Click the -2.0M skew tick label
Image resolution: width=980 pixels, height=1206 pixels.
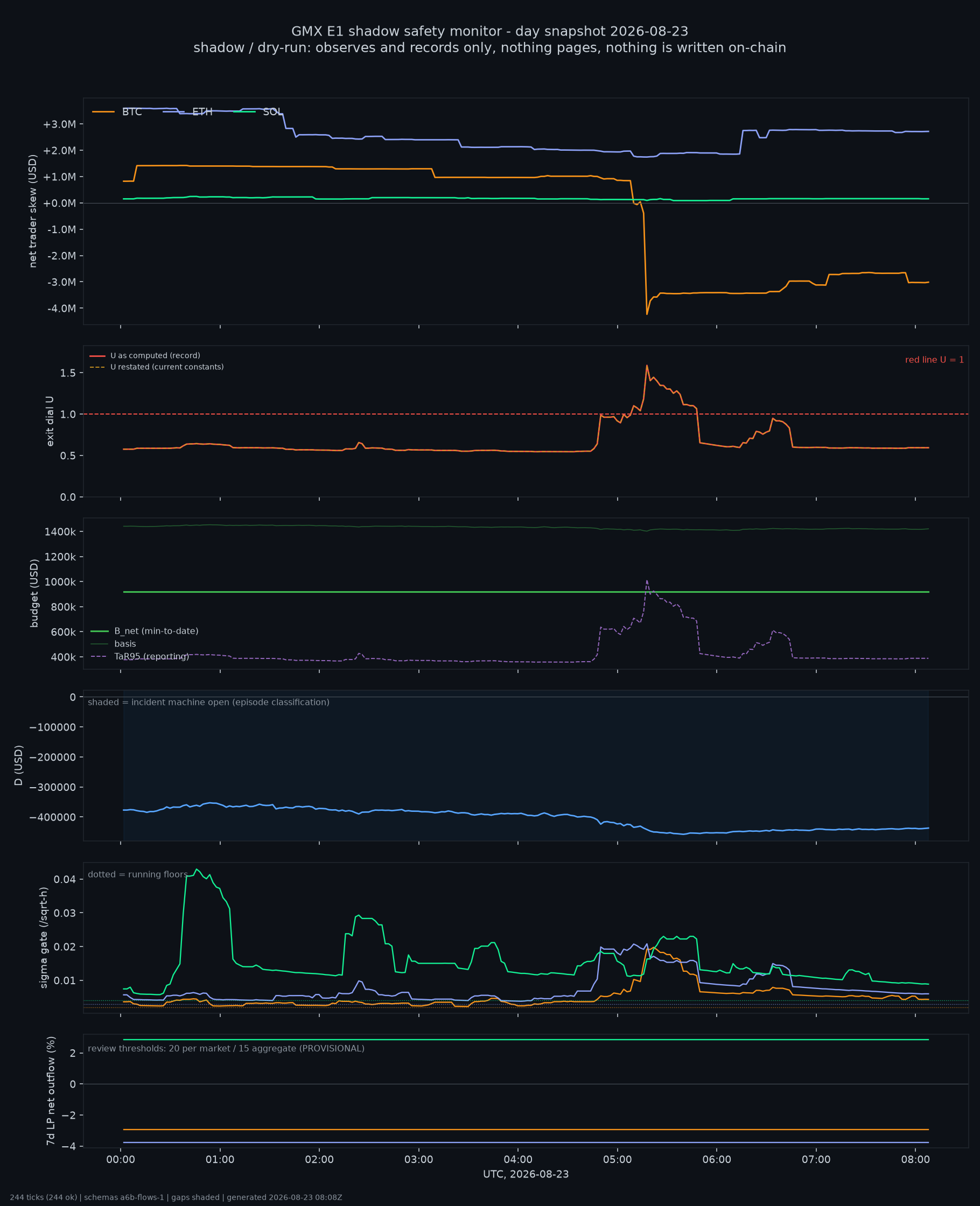pos(61,256)
